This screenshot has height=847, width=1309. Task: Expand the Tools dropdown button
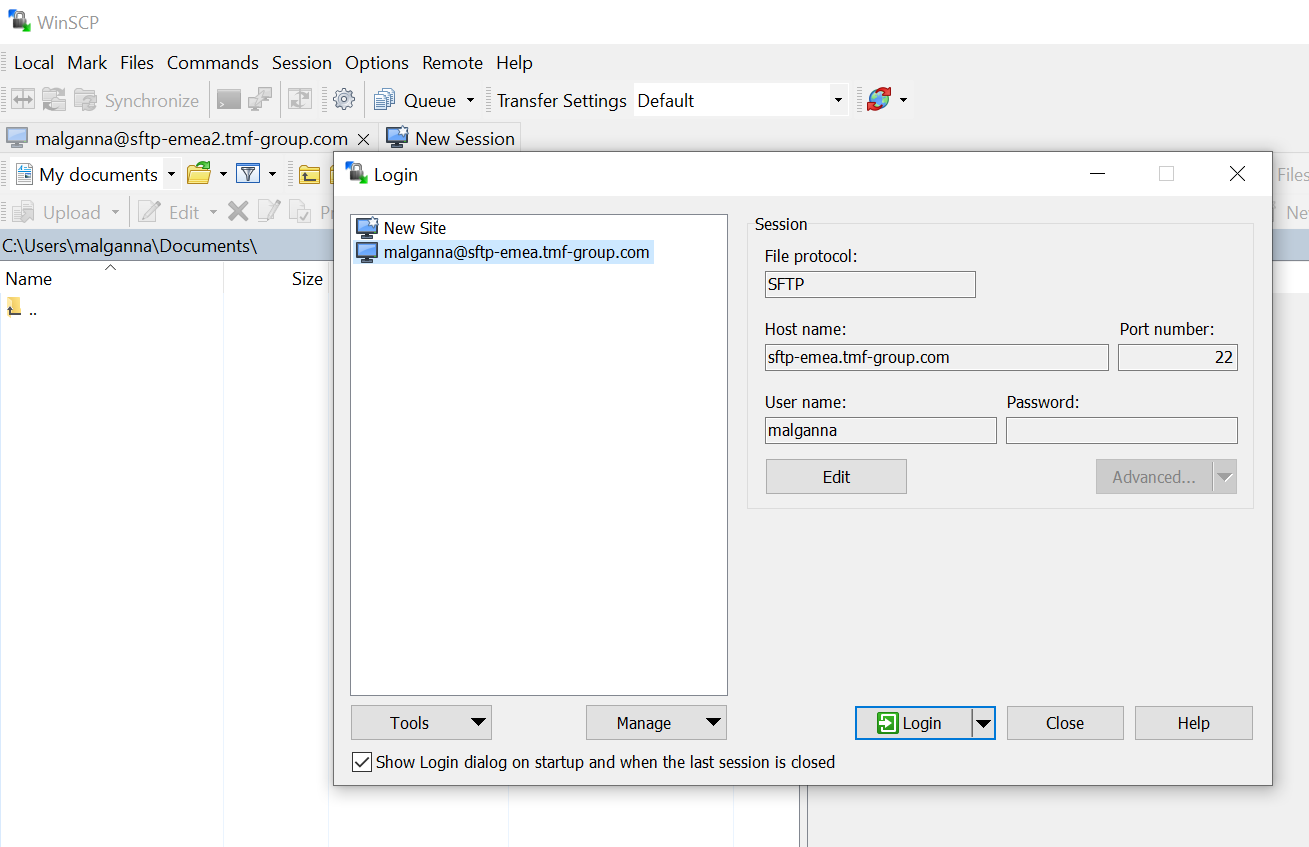click(x=421, y=723)
